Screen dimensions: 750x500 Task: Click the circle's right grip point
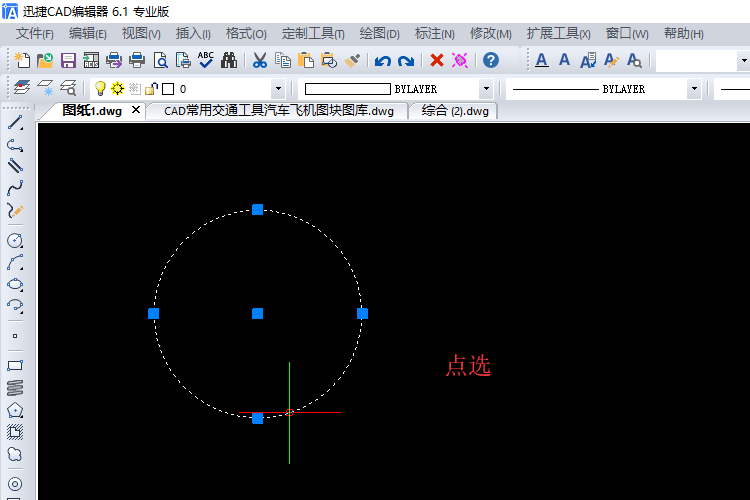click(x=363, y=313)
